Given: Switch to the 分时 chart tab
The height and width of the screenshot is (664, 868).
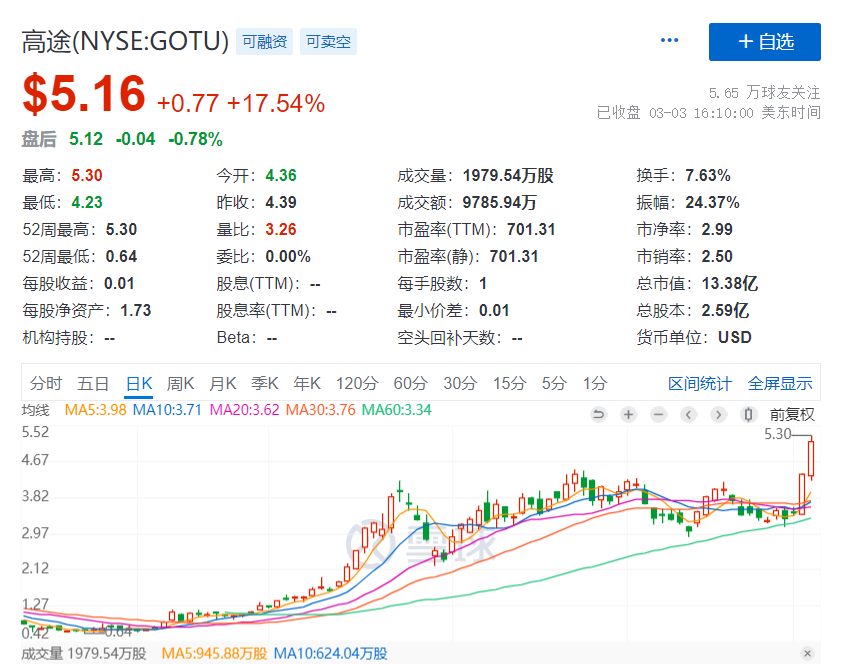Looking at the screenshot, I should [45, 383].
